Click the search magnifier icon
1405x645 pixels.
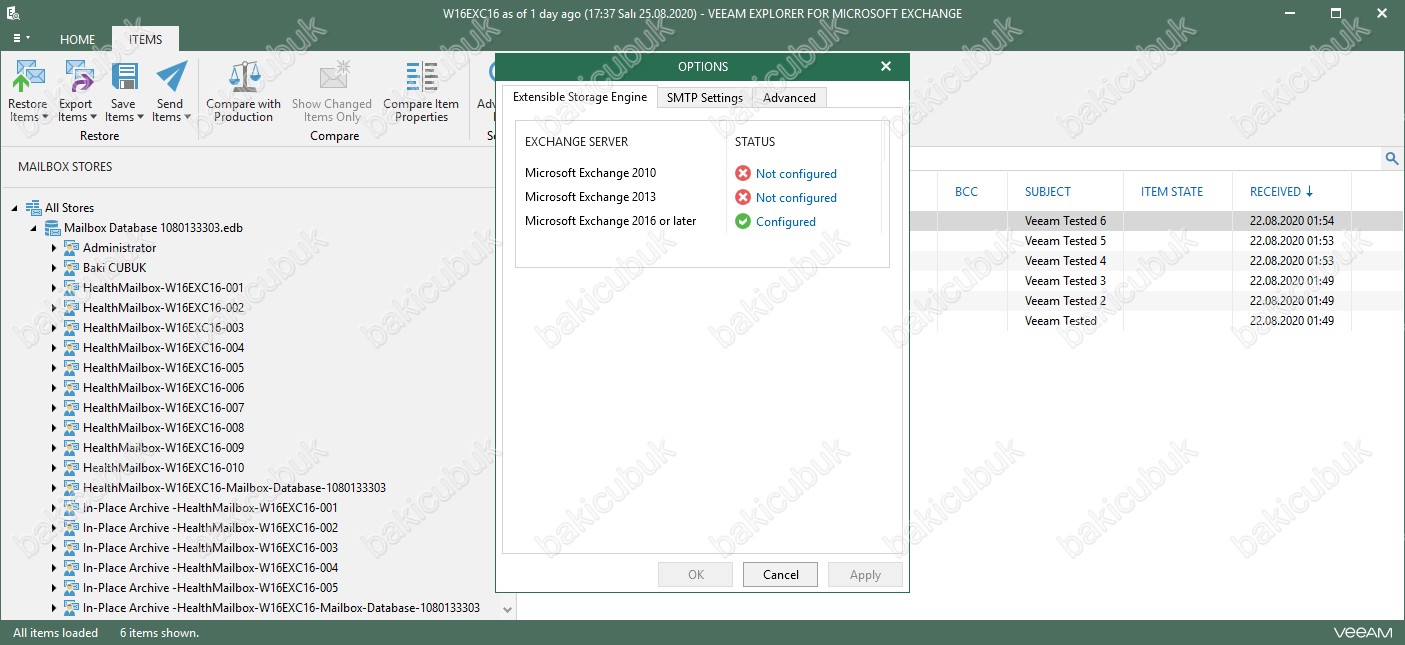click(x=1391, y=159)
